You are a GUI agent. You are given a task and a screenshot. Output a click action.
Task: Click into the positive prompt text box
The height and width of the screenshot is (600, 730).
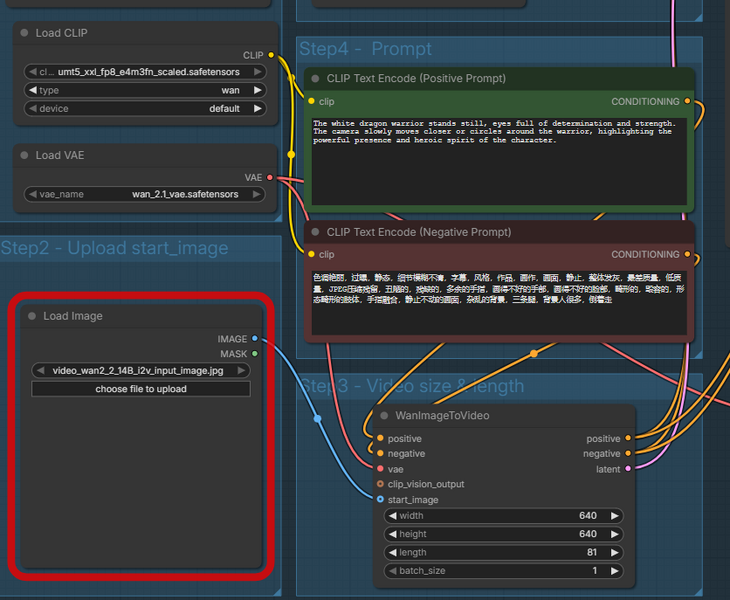point(498,160)
